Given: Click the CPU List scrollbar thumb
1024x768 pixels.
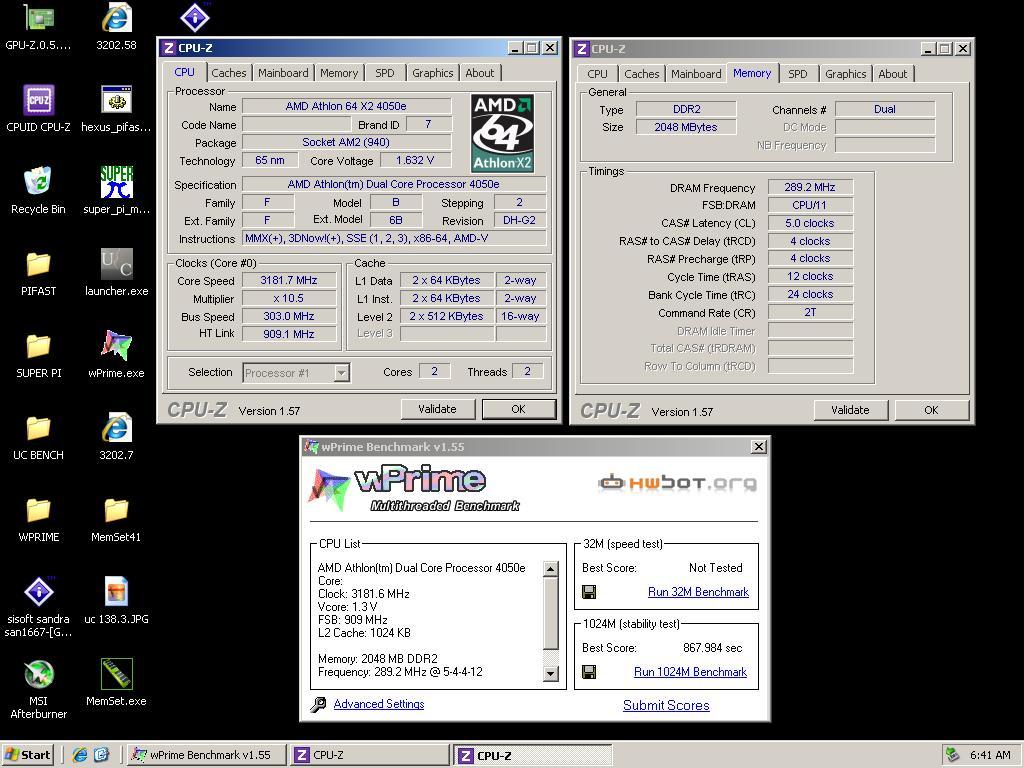Looking at the screenshot, I should tap(551, 613).
